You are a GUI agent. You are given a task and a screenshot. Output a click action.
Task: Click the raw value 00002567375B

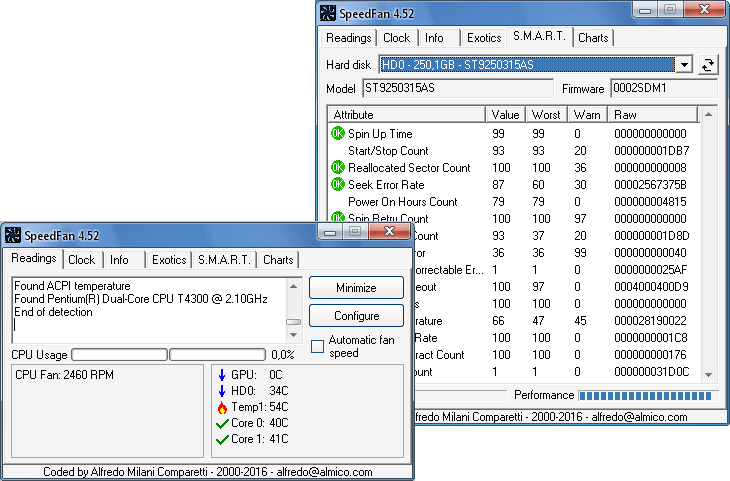650,185
